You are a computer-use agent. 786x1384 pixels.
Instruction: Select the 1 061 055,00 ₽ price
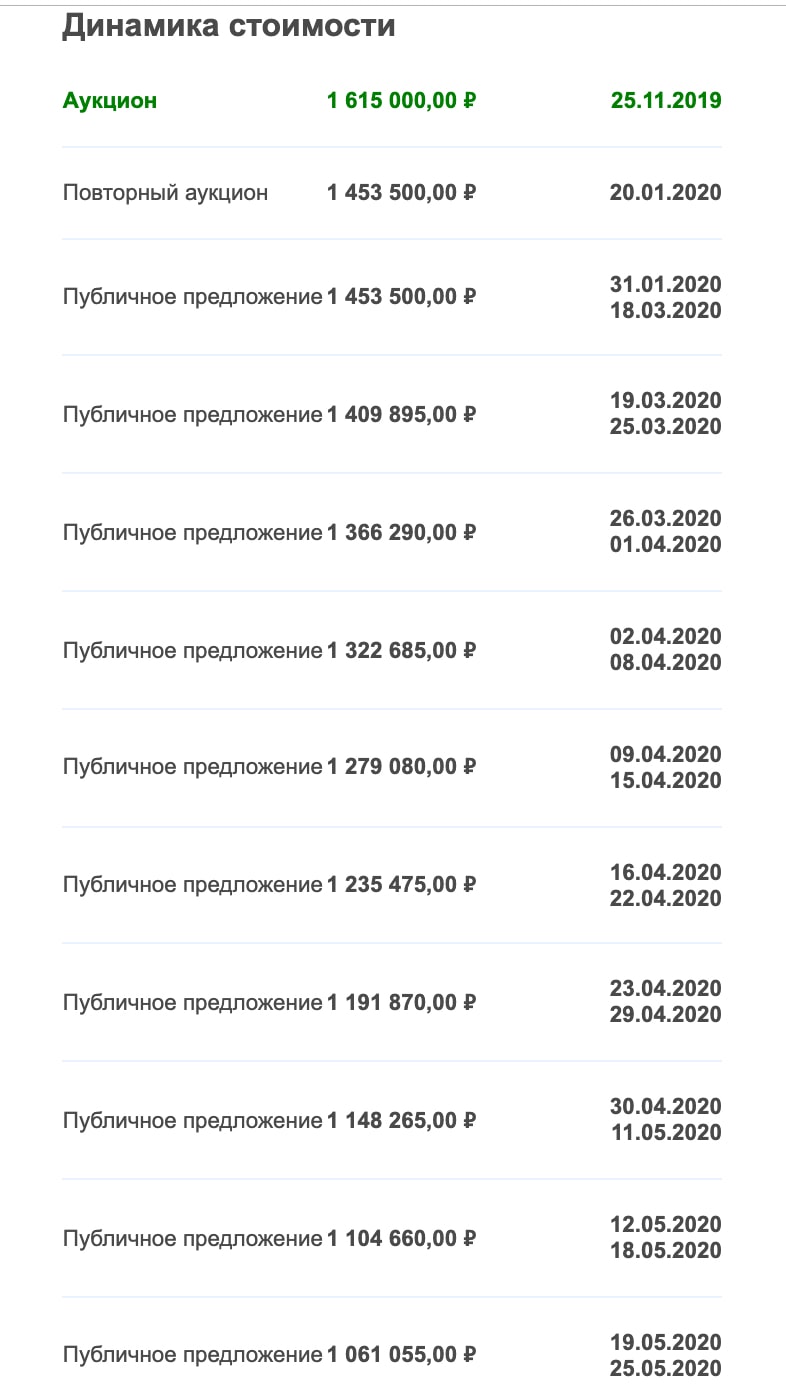pyautogui.click(x=401, y=1355)
